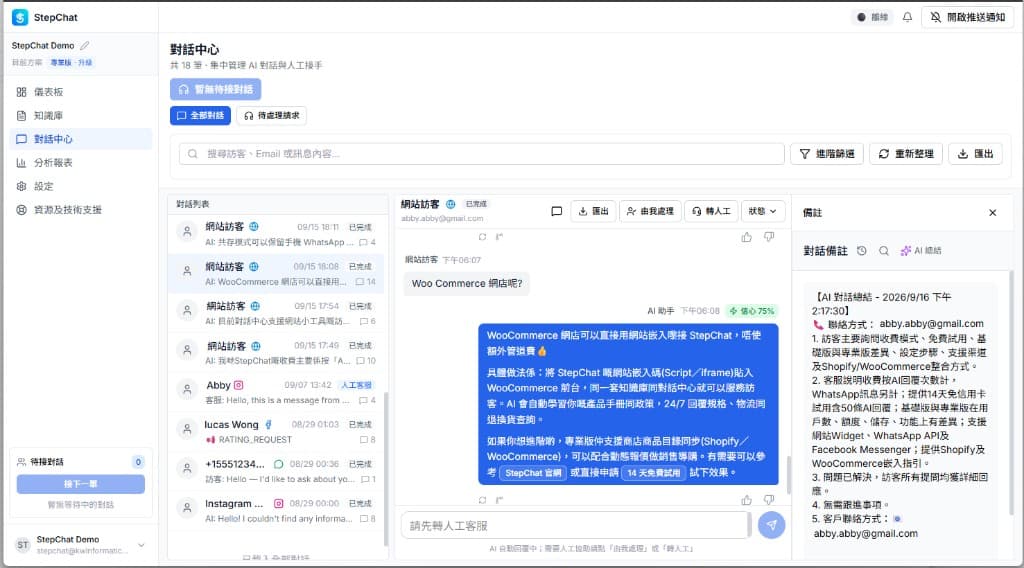Image resolution: width=1024 pixels, height=568 pixels.
Task: Open 14 天免費試用 link in message
Action: (653, 473)
